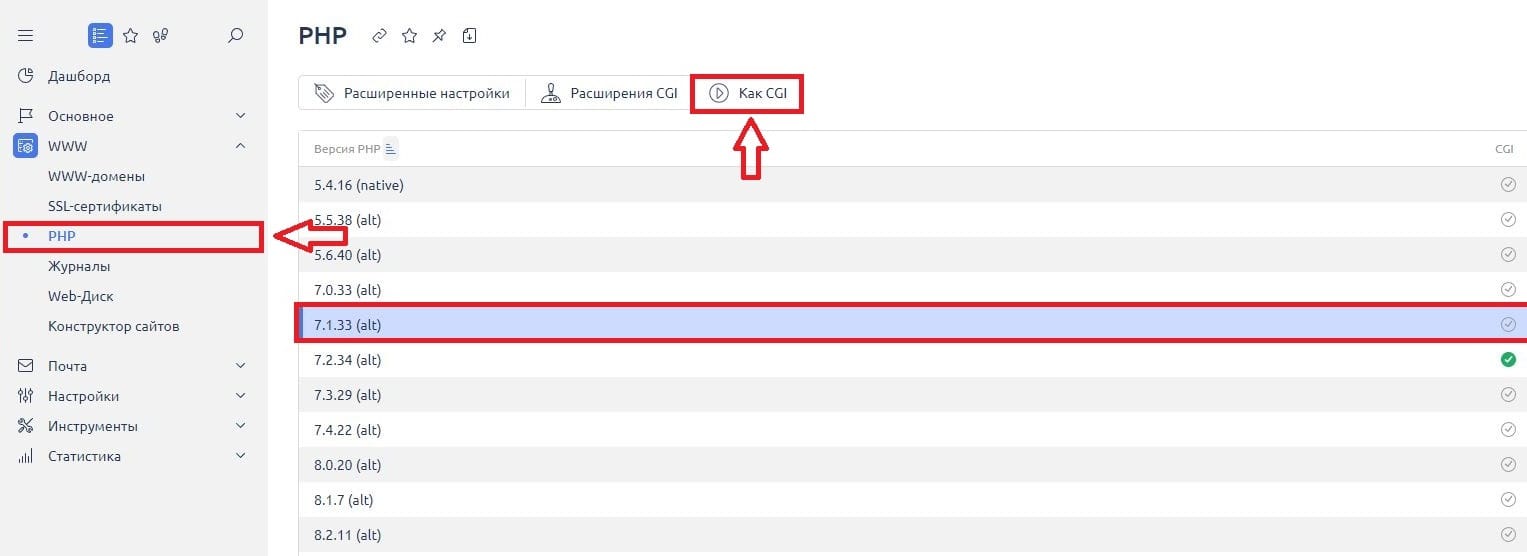1527x556 pixels.
Task: Expand the Основное section chevron
Action: click(240, 116)
